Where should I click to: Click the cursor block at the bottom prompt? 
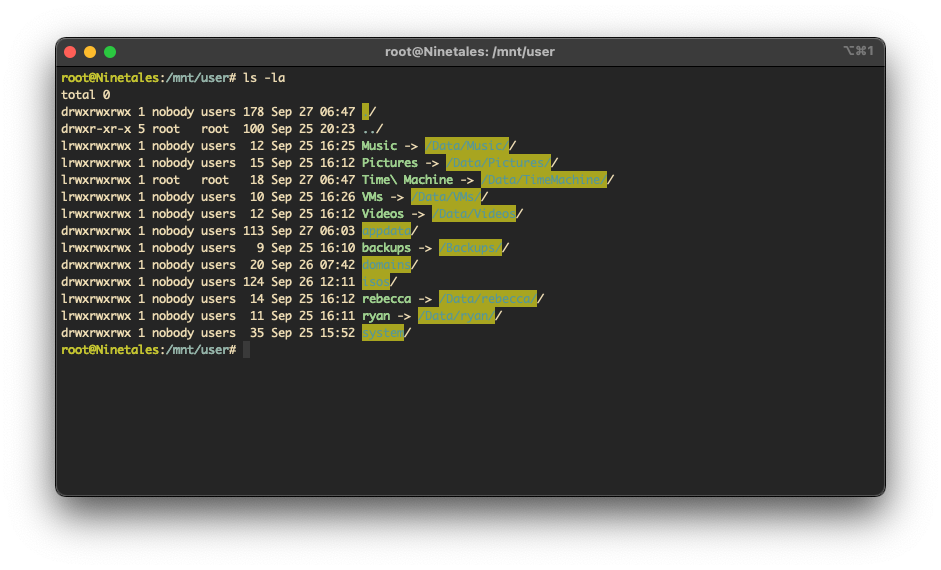click(x=246, y=350)
